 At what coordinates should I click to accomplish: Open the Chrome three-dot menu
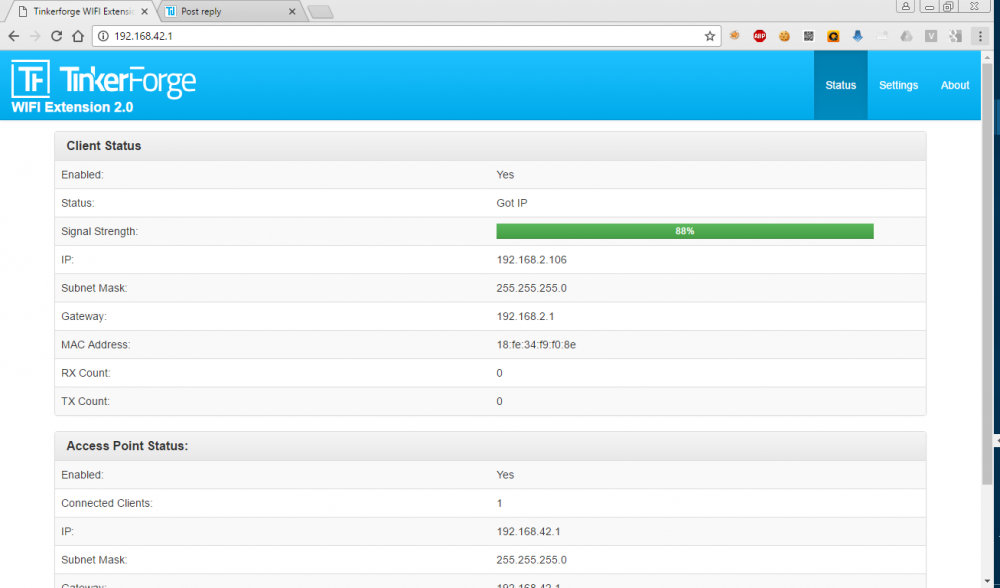(x=980, y=36)
